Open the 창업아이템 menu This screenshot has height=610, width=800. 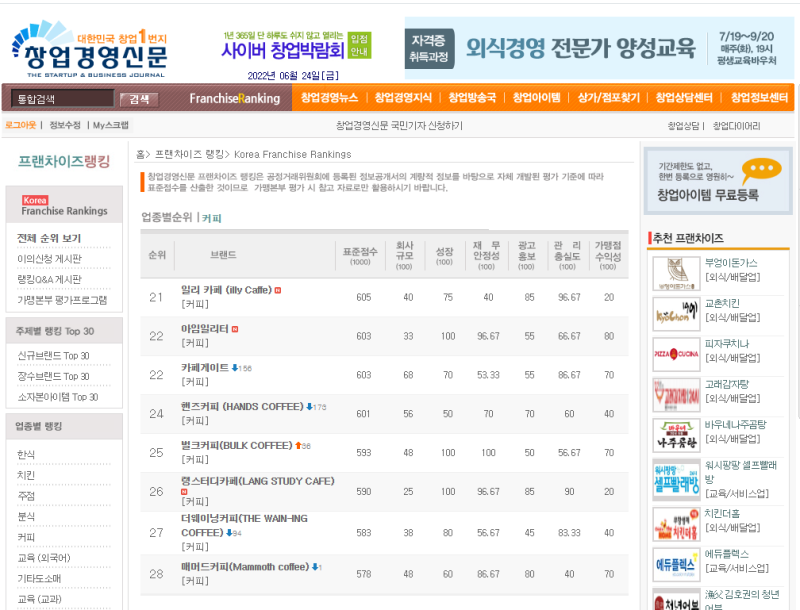pyautogui.click(x=536, y=97)
